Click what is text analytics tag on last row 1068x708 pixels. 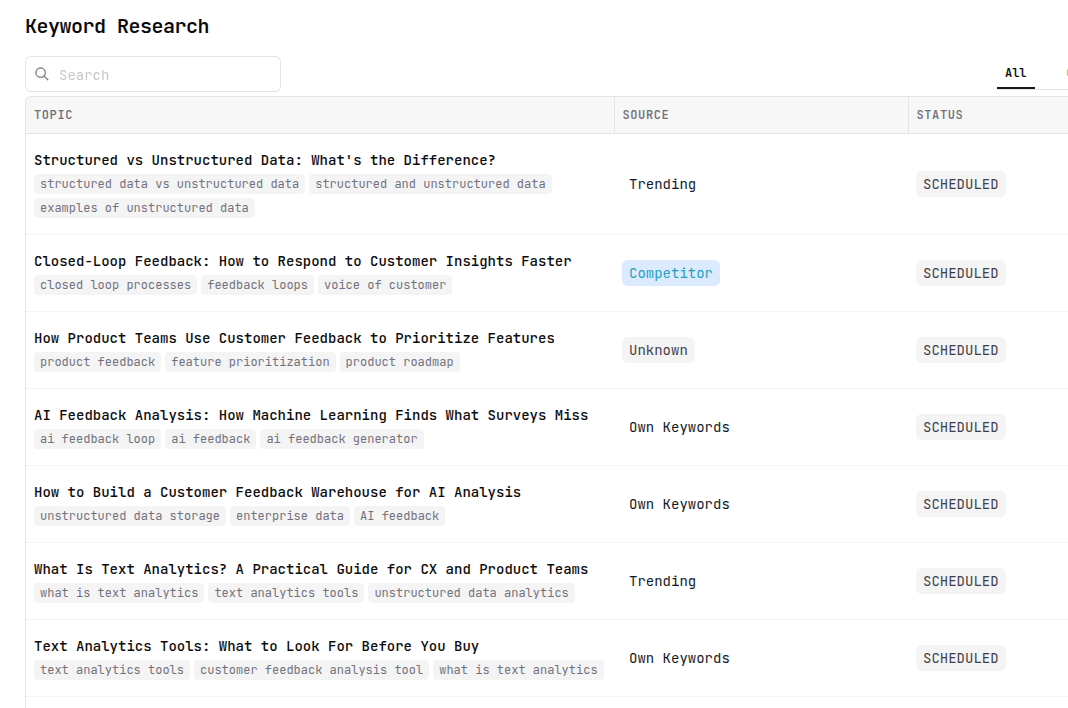[519, 669]
